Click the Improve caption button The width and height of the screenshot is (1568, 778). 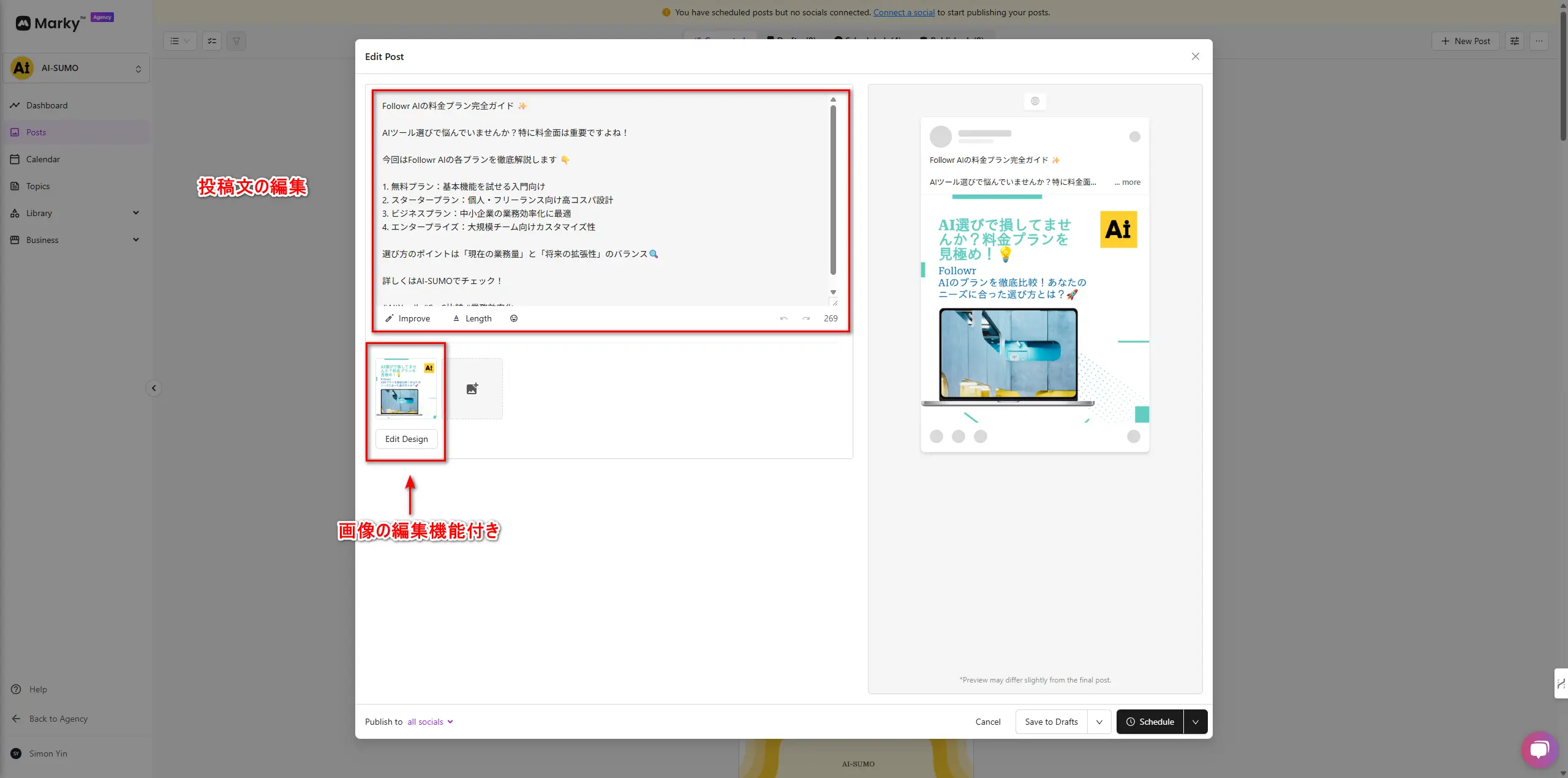407,318
